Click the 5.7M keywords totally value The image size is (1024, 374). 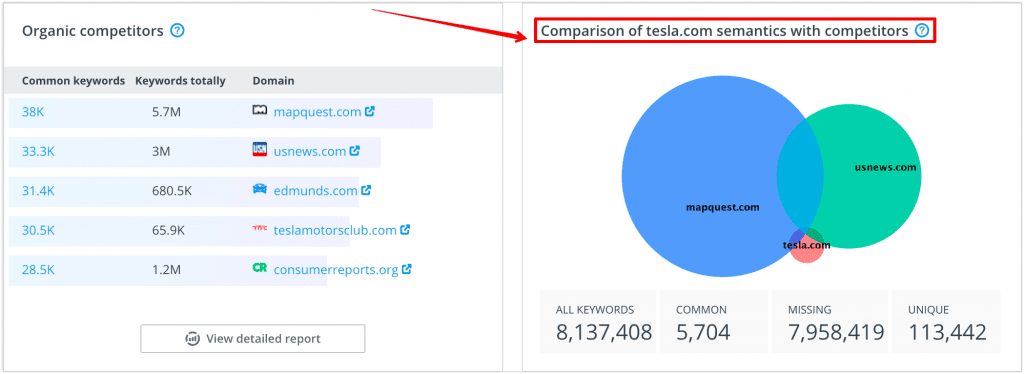167,112
